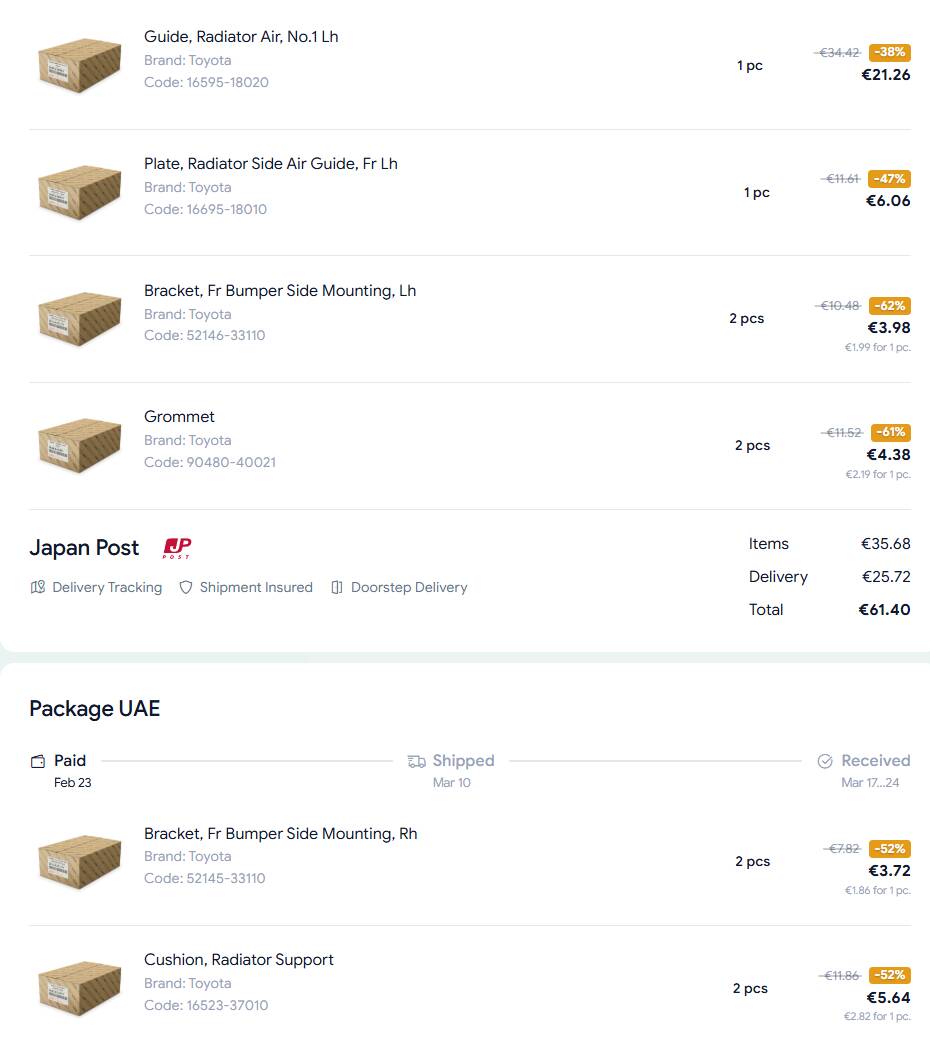Viewport: 930px width, 1050px height.
Task: Open the Guide, Radiator Air product thumbnail
Action: click(x=79, y=65)
